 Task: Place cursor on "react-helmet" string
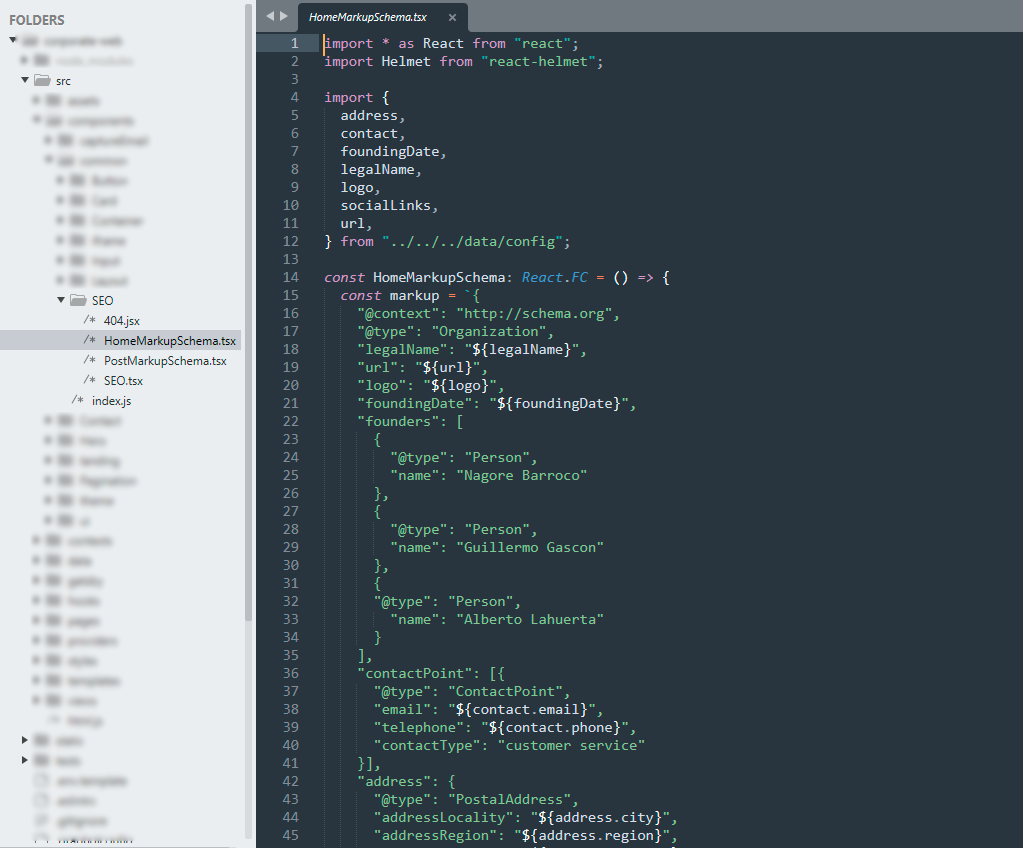tap(538, 61)
